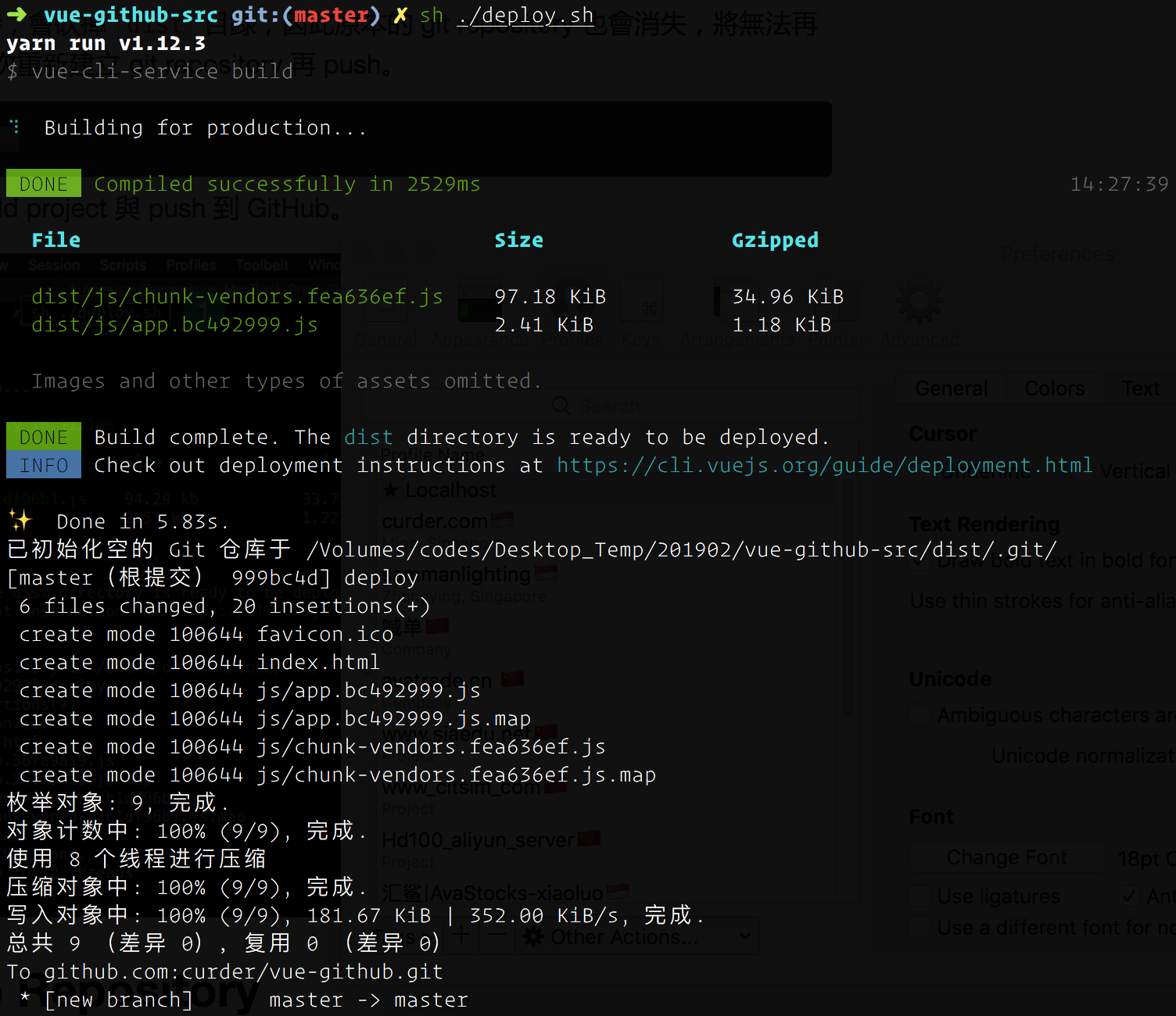
Task: Open the Text profile tab
Action: point(1140,388)
